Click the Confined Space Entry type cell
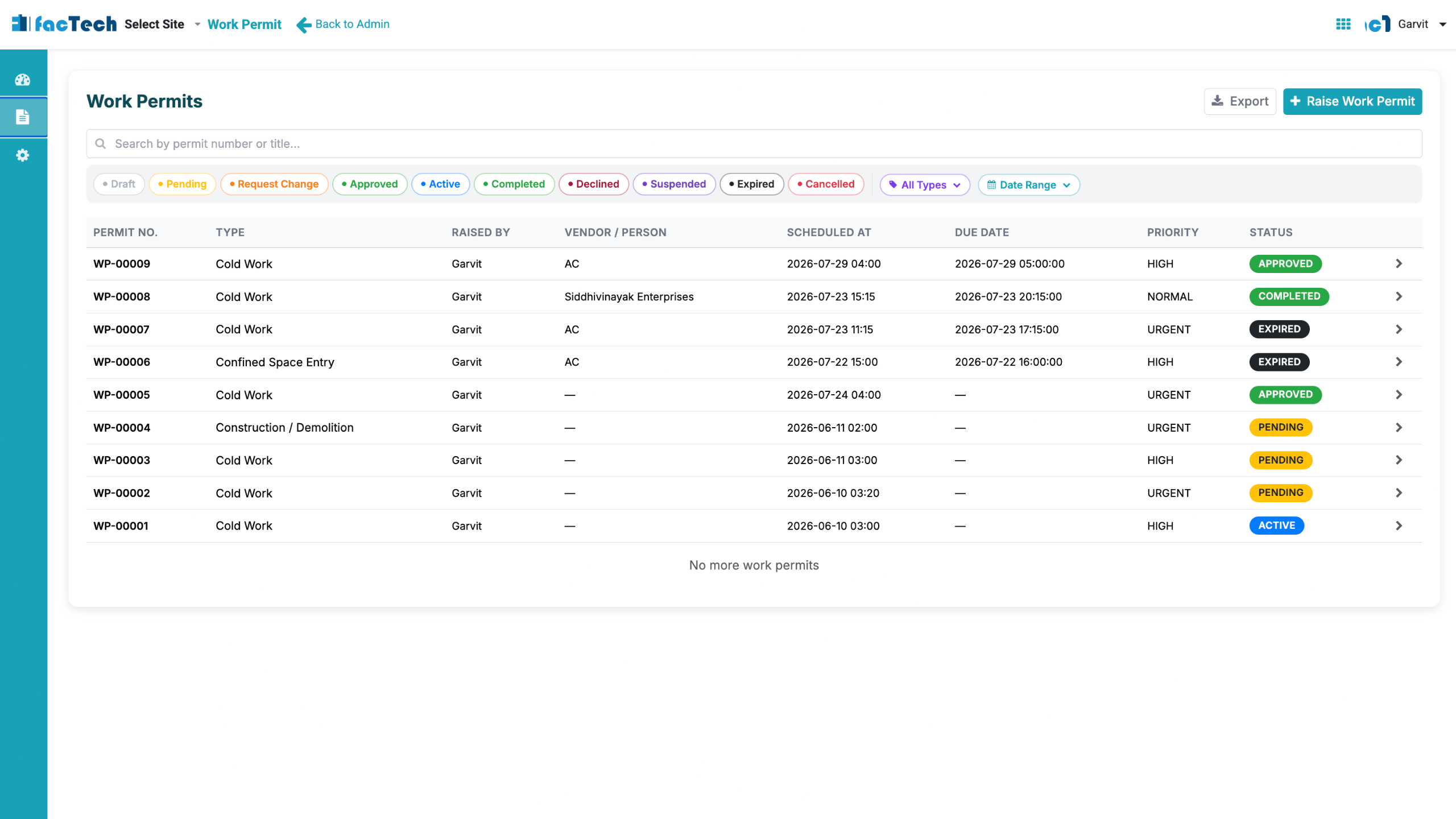The height and width of the screenshot is (819, 1456). (275, 362)
